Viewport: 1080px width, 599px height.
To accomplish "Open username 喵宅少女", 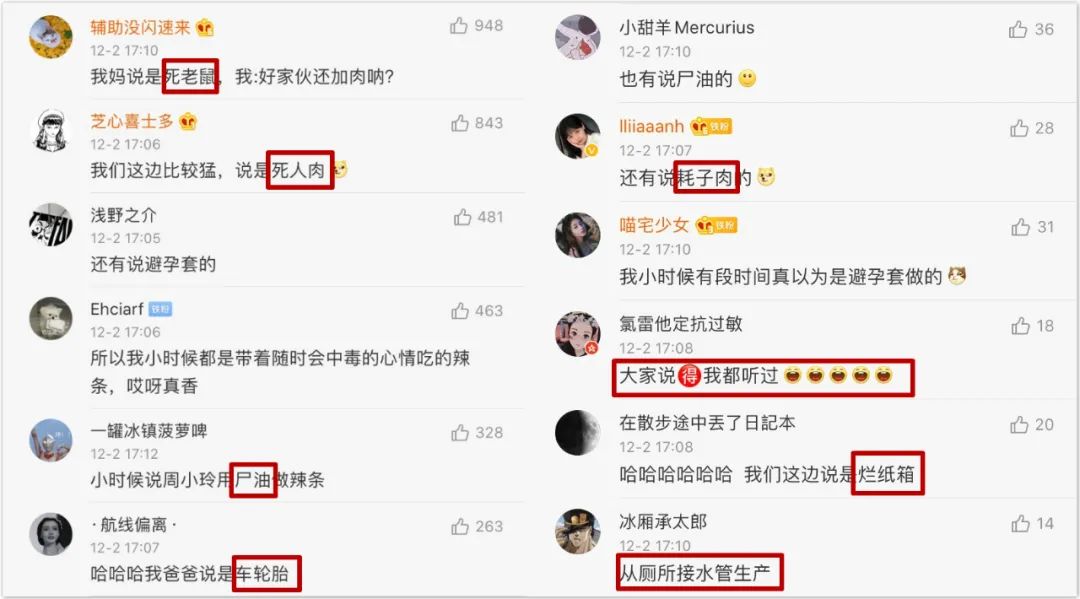I will pos(654,225).
